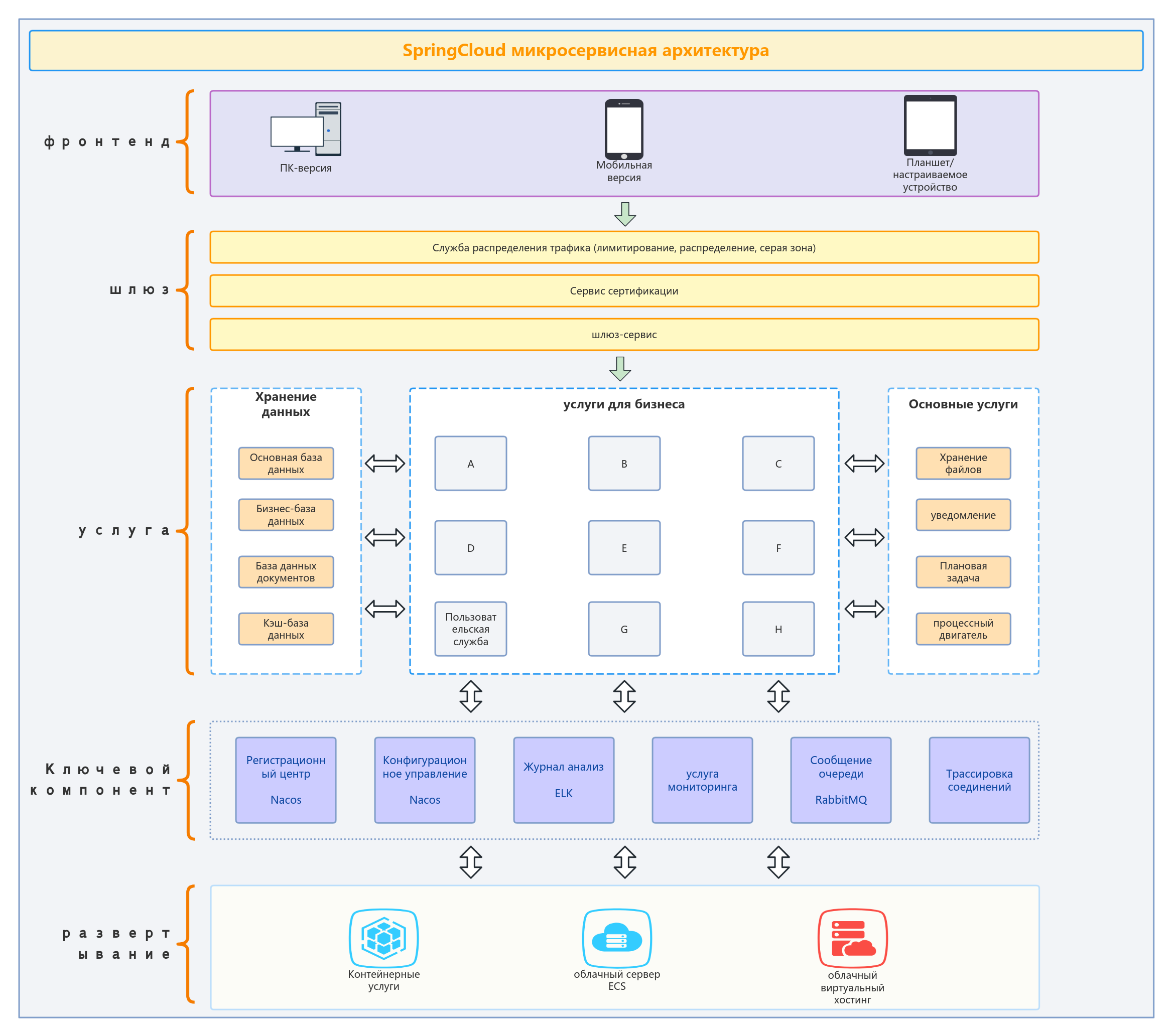Select the Кэш-база данных box
Image resolution: width=1172 pixels, height=1036 pixels.
point(286,629)
